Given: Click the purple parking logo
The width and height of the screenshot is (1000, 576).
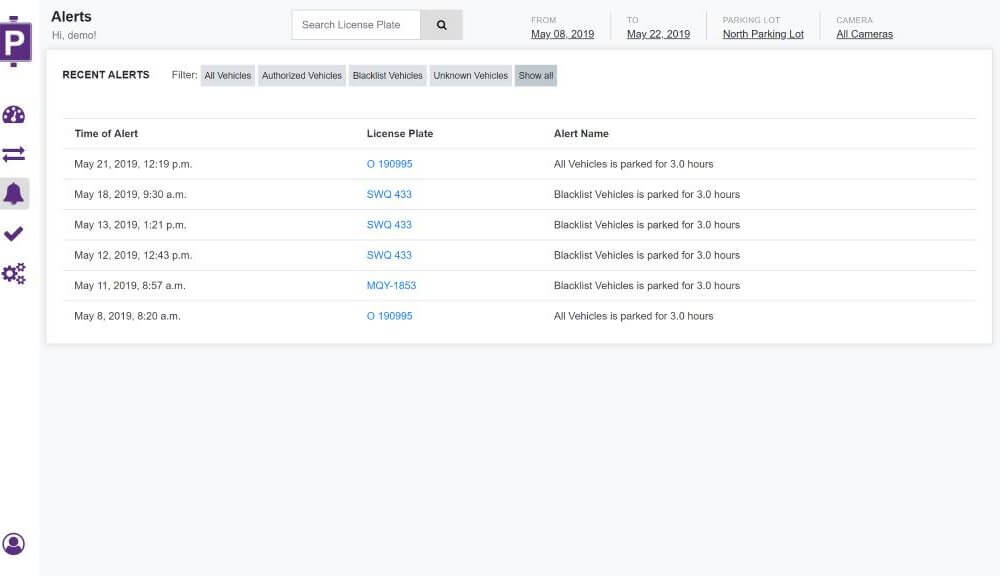Looking at the screenshot, I should tap(15, 41).
